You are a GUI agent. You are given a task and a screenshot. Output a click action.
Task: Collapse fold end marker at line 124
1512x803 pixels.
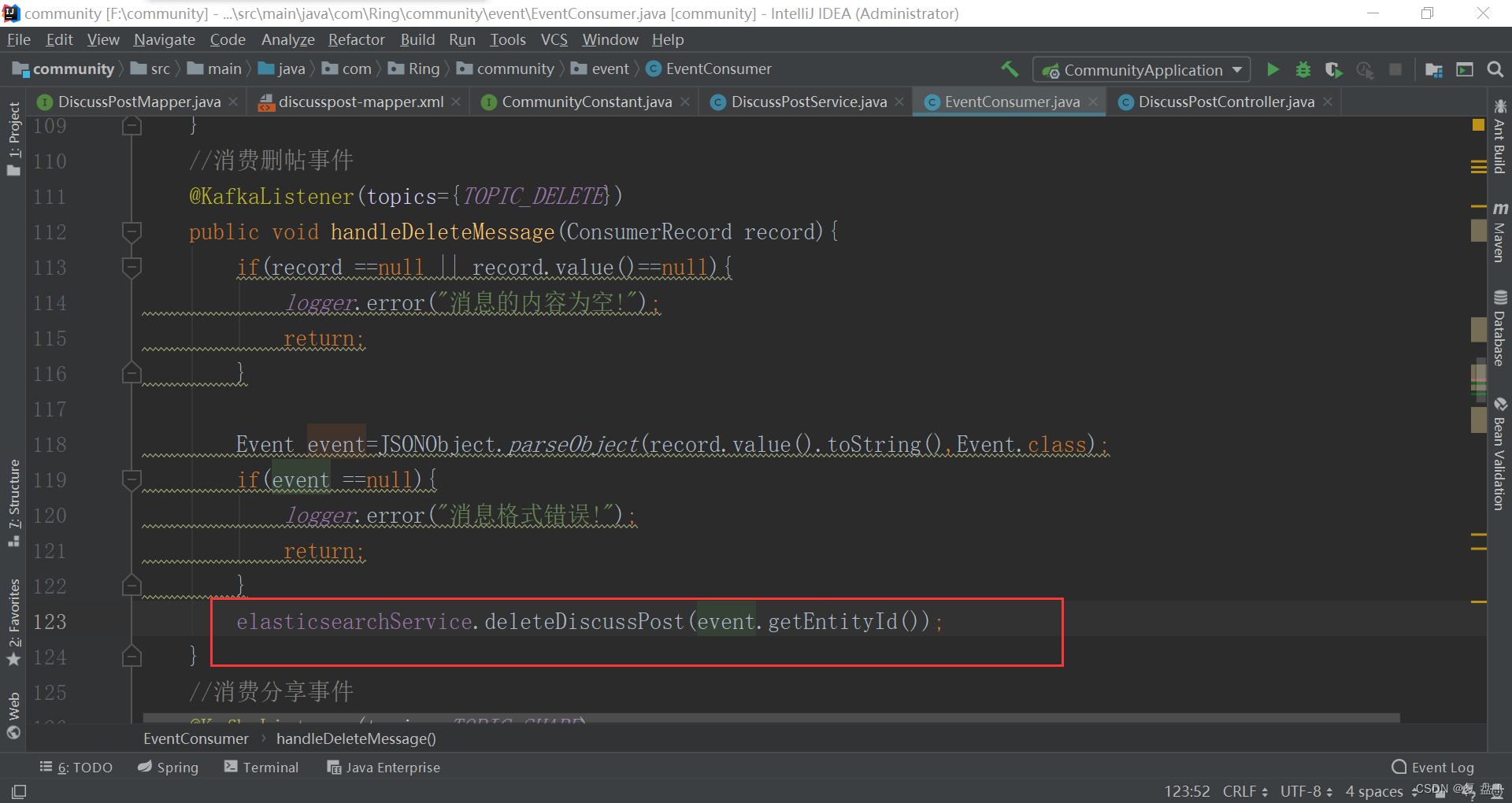click(132, 657)
